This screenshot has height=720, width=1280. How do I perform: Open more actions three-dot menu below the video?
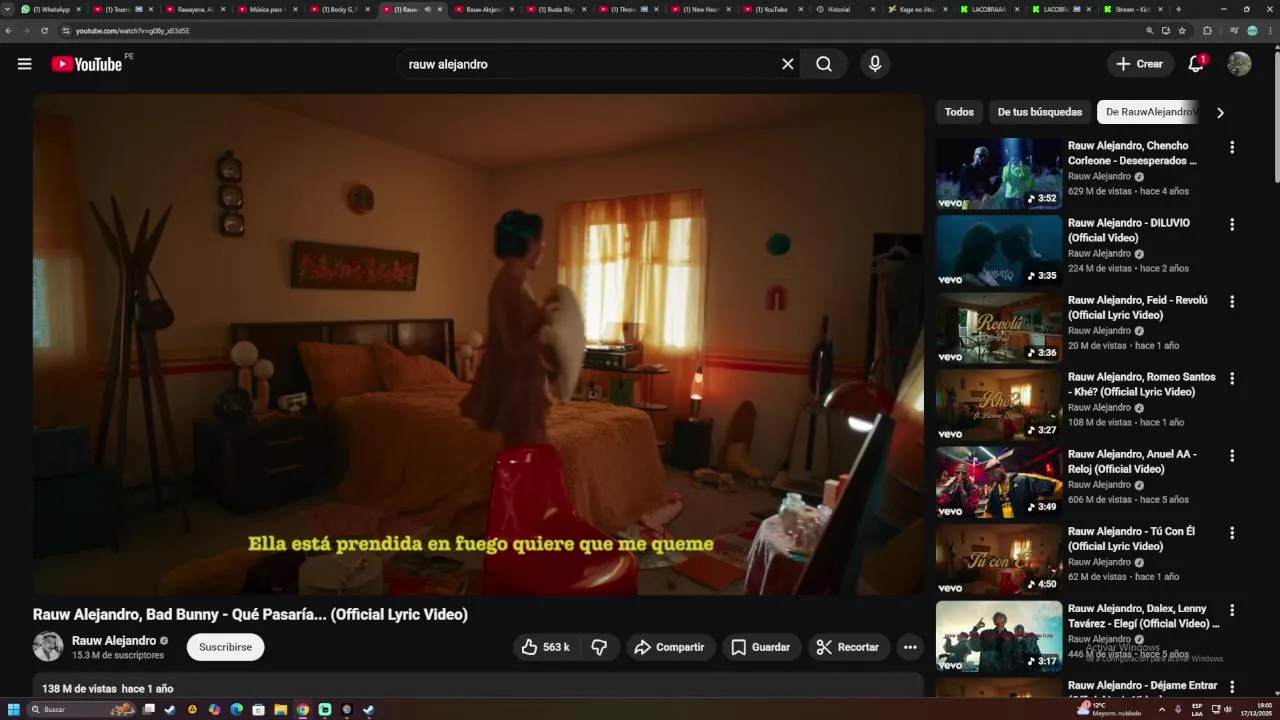coord(910,647)
